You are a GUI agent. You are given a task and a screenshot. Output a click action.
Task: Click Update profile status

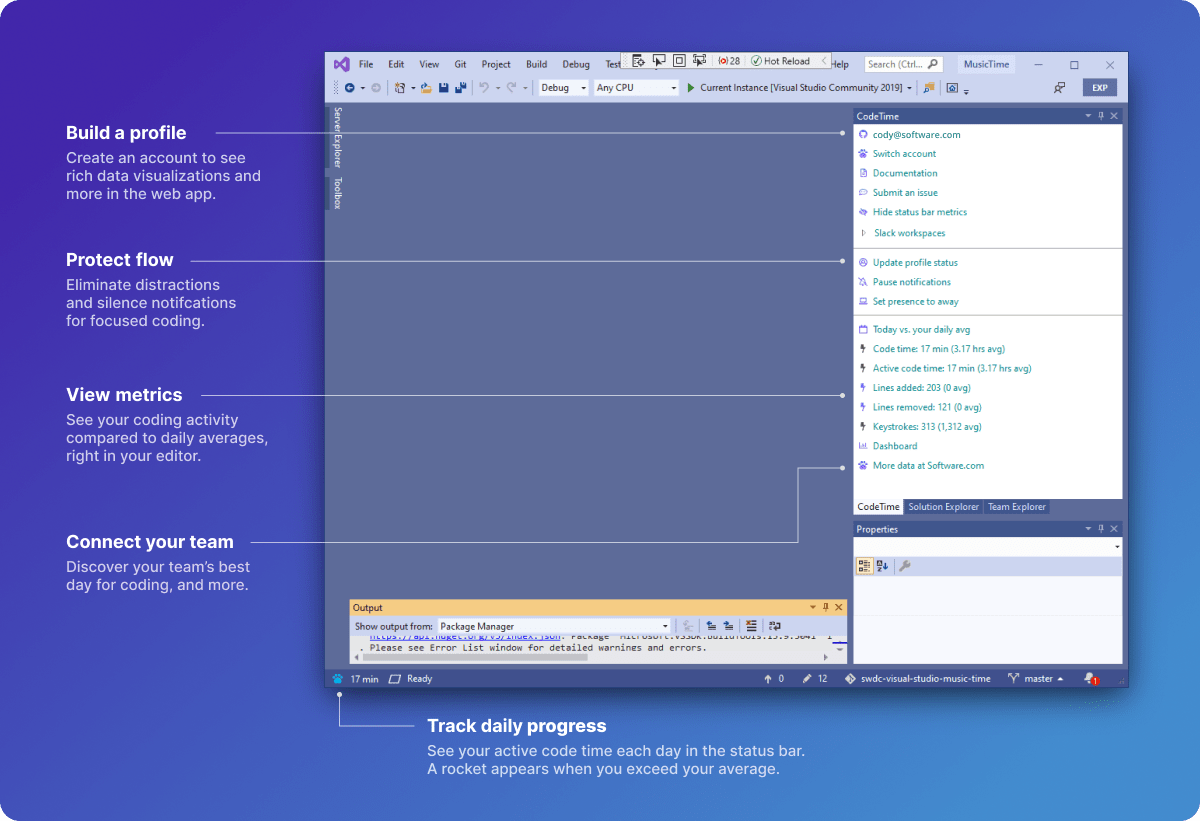pyautogui.click(x=915, y=262)
